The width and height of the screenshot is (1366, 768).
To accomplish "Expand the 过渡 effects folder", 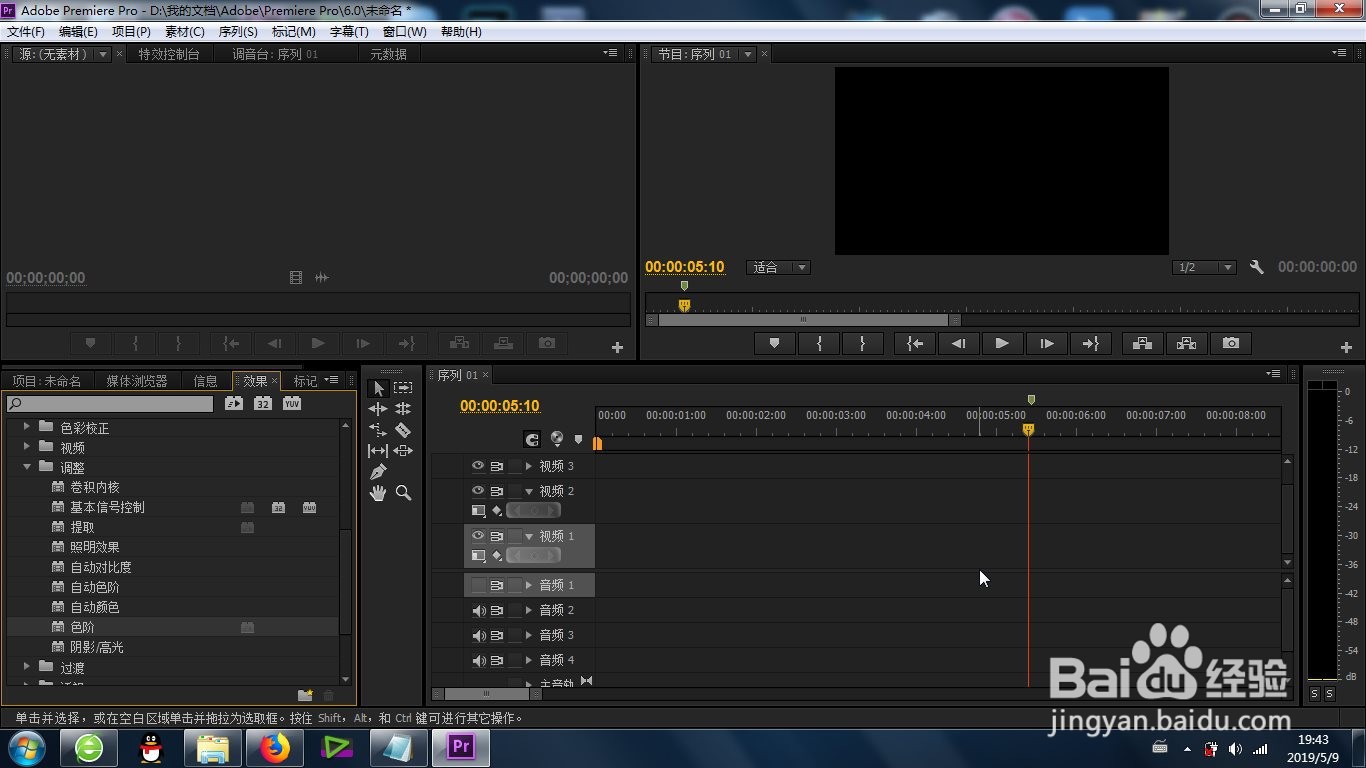I will point(27,666).
